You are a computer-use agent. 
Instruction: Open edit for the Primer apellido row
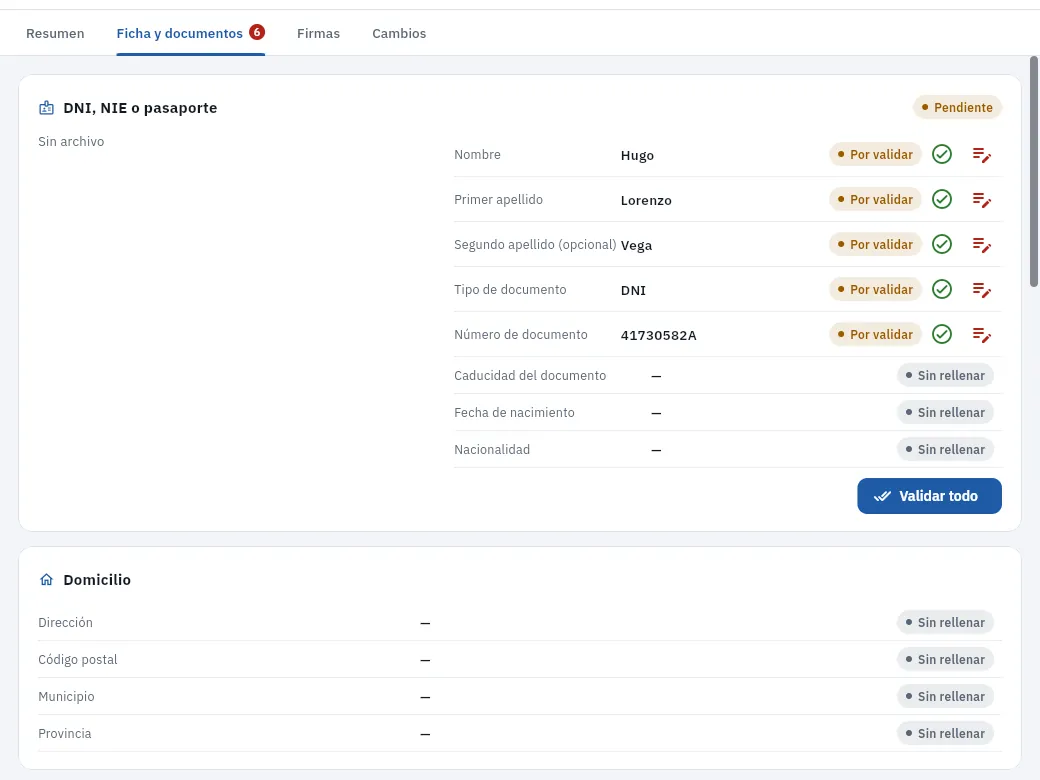point(982,200)
